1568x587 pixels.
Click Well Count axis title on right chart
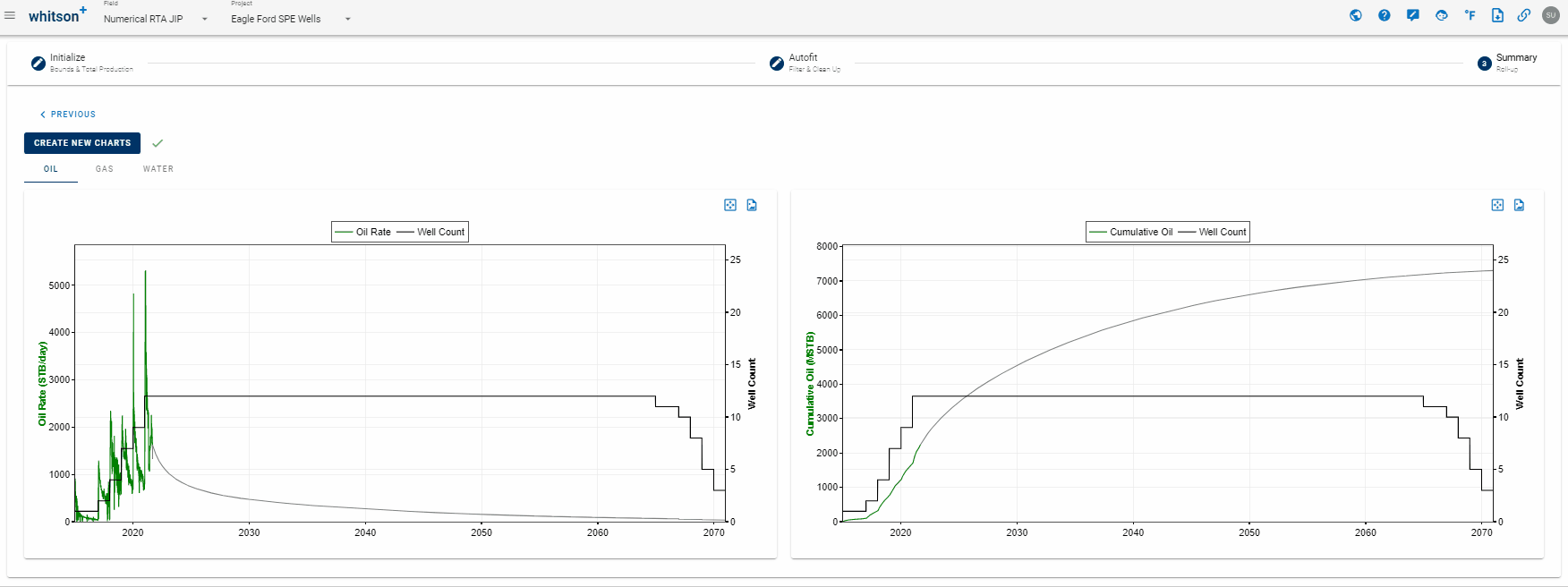(1519, 384)
